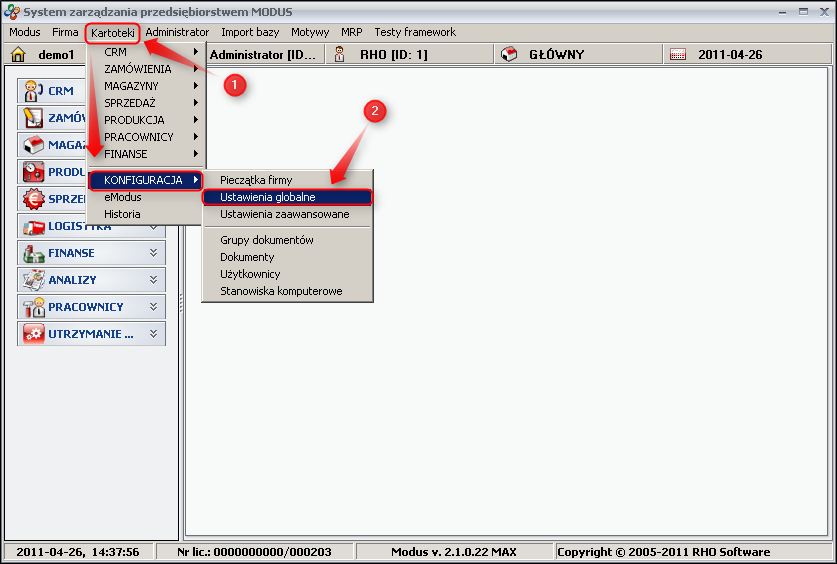Viewport: 837px width, 564px height.
Task: Click the sidebar splitter grip handle
Action: coord(181,303)
